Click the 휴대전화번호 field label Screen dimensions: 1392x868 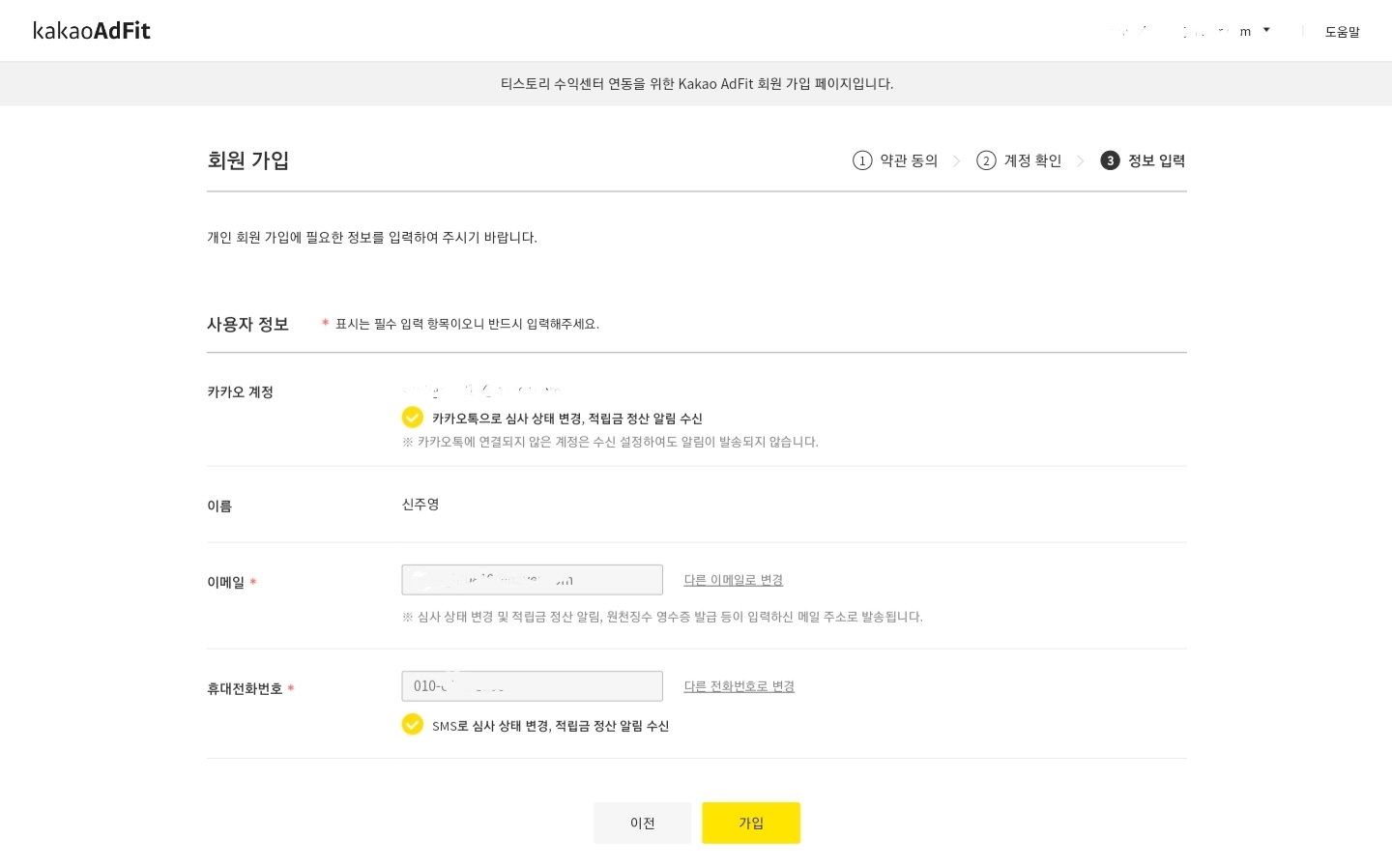point(245,688)
